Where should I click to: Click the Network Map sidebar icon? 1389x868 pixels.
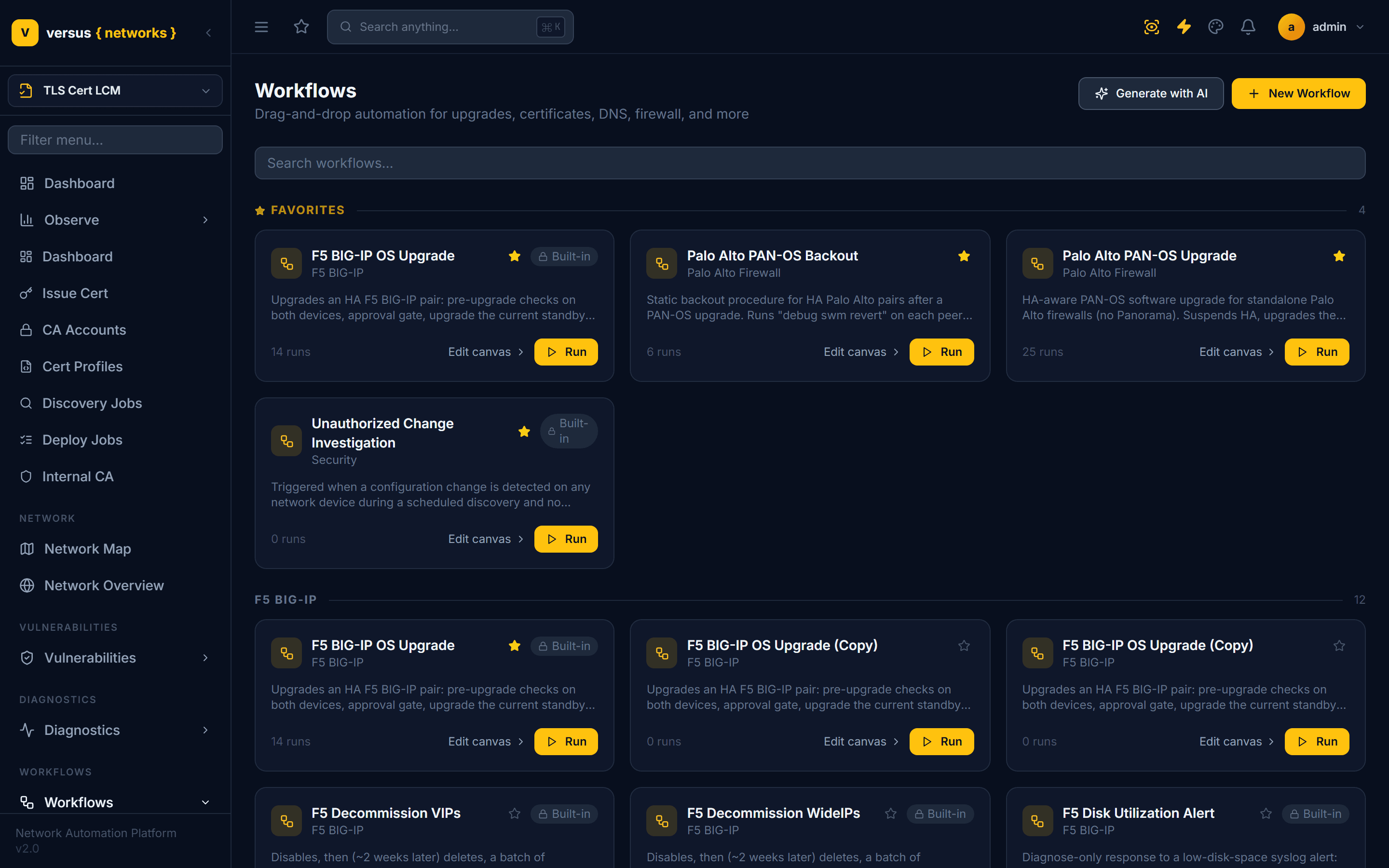pyautogui.click(x=27, y=549)
